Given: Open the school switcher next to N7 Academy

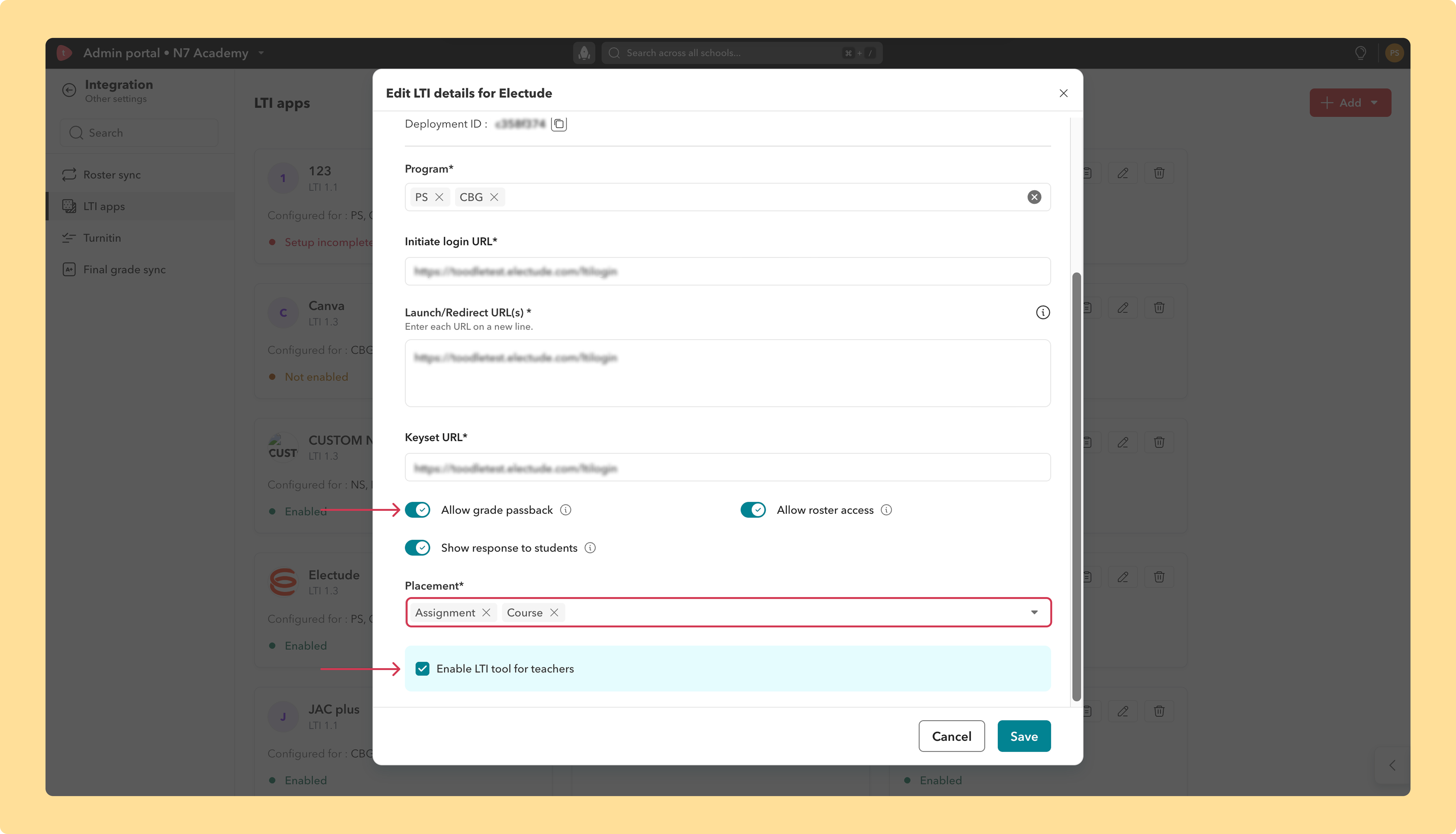Looking at the screenshot, I should 261,53.
